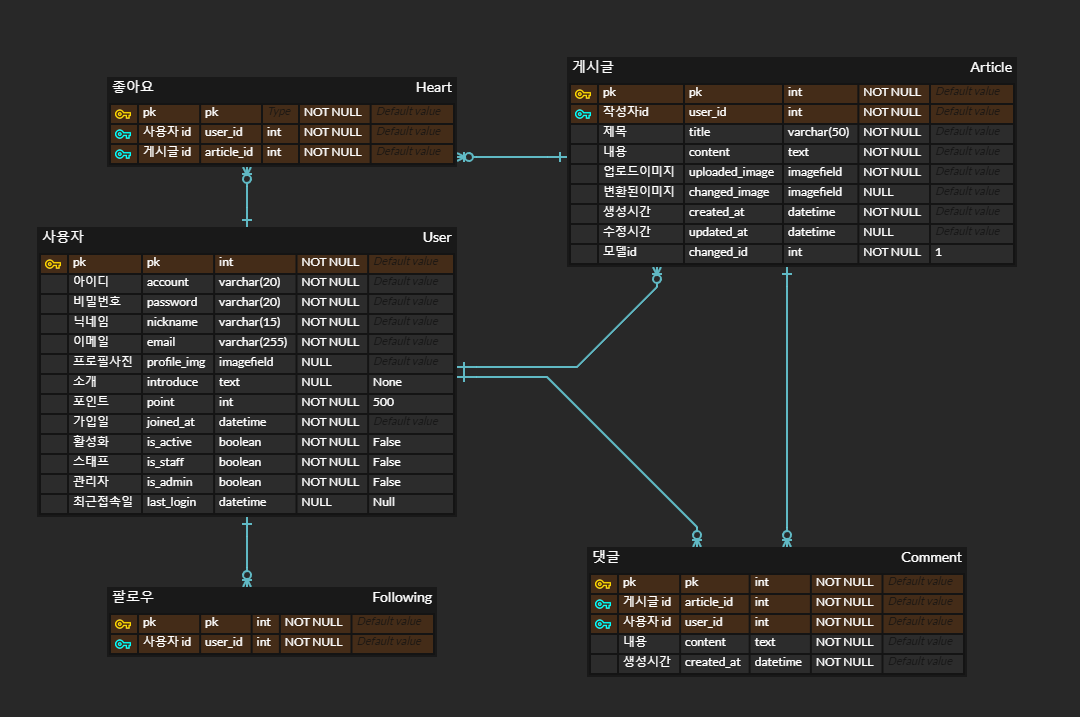Click the default value '500' in User table
The width and height of the screenshot is (1080, 717).
[411, 402]
